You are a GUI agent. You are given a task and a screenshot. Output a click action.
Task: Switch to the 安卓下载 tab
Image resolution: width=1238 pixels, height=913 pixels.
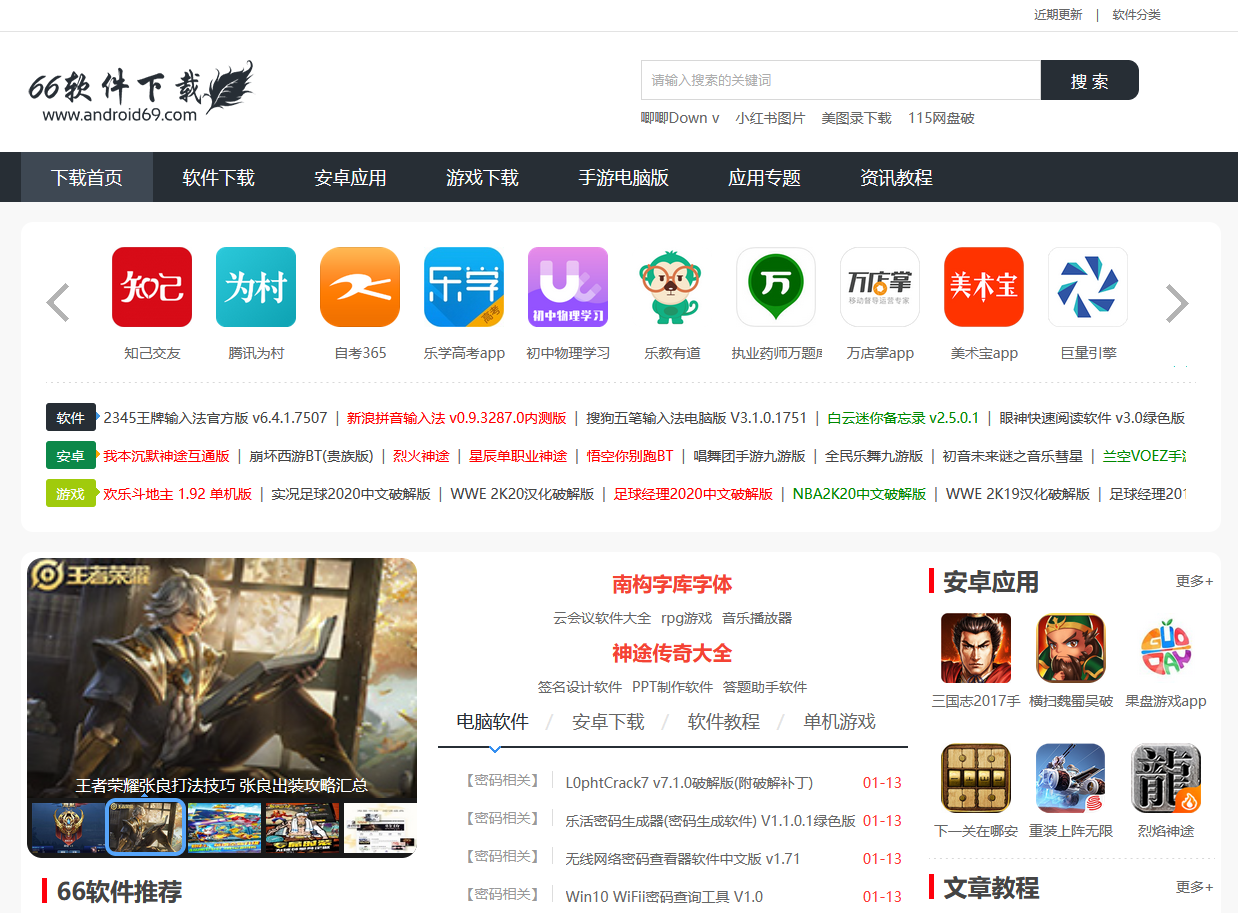(608, 722)
